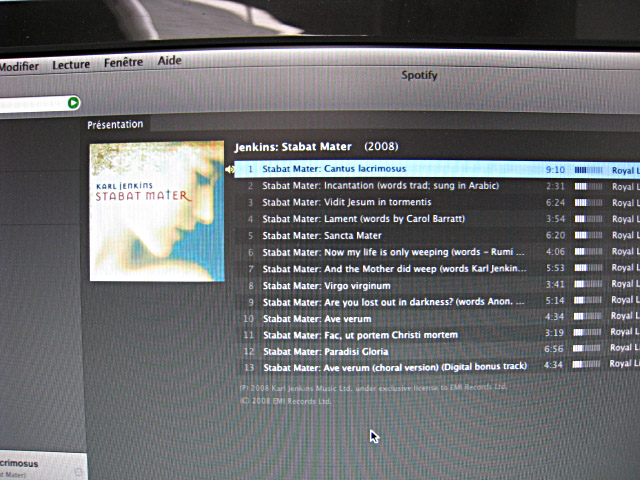Select the Présentation tab
The height and width of the screenshot is (480, 640).
(115, 124)
